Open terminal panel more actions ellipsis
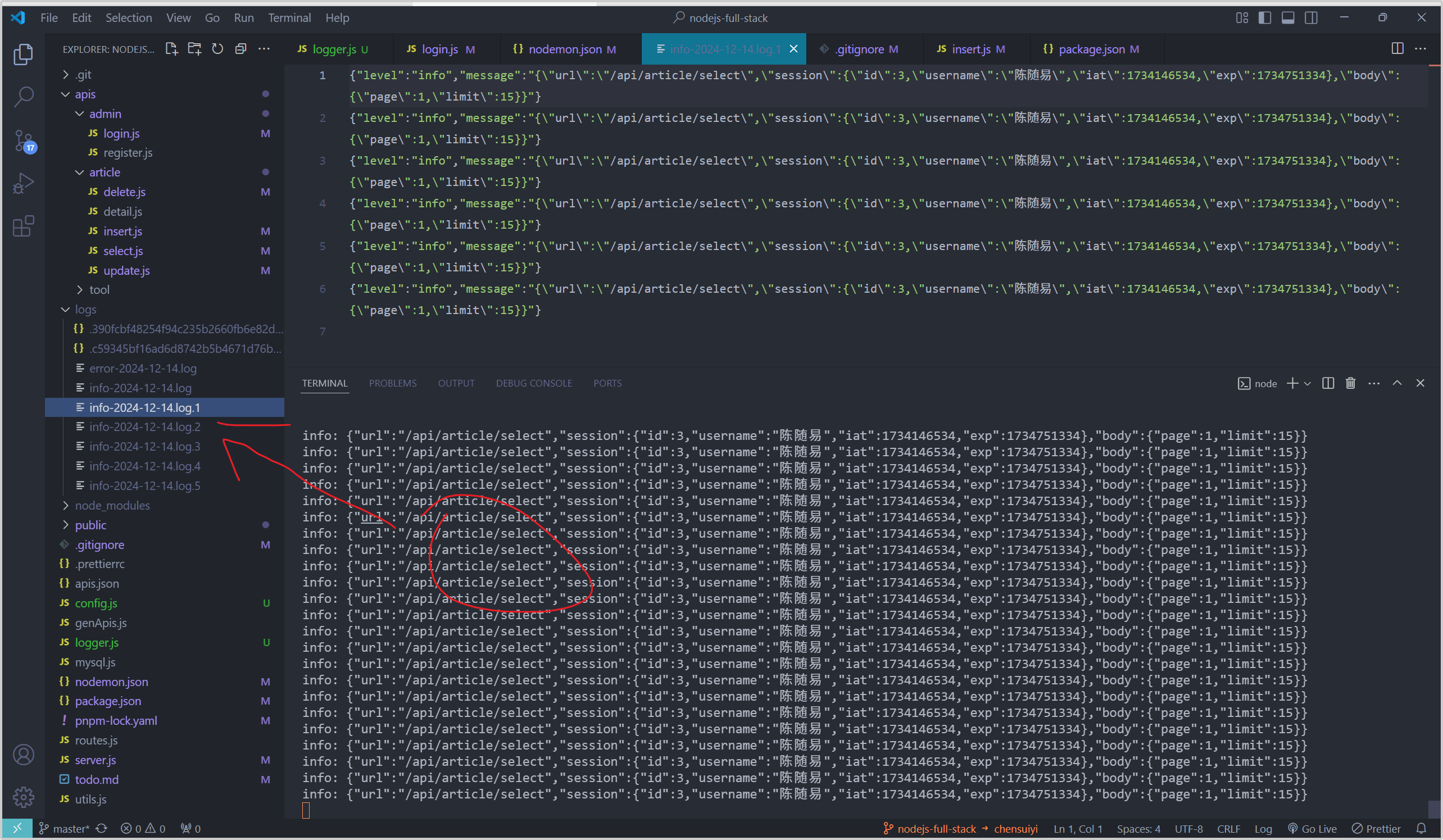The image size is (1443, 840). pos(1374,383)
